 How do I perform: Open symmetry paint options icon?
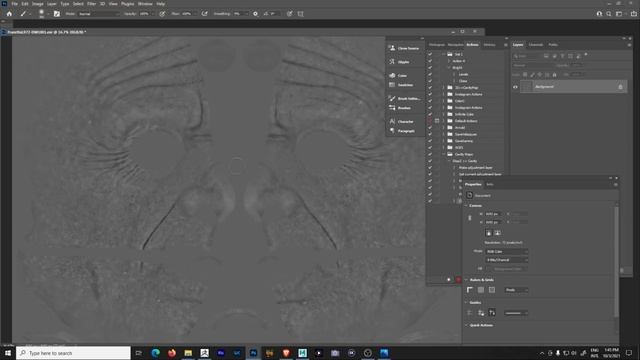pyautogui.click(x=301, y=14)
